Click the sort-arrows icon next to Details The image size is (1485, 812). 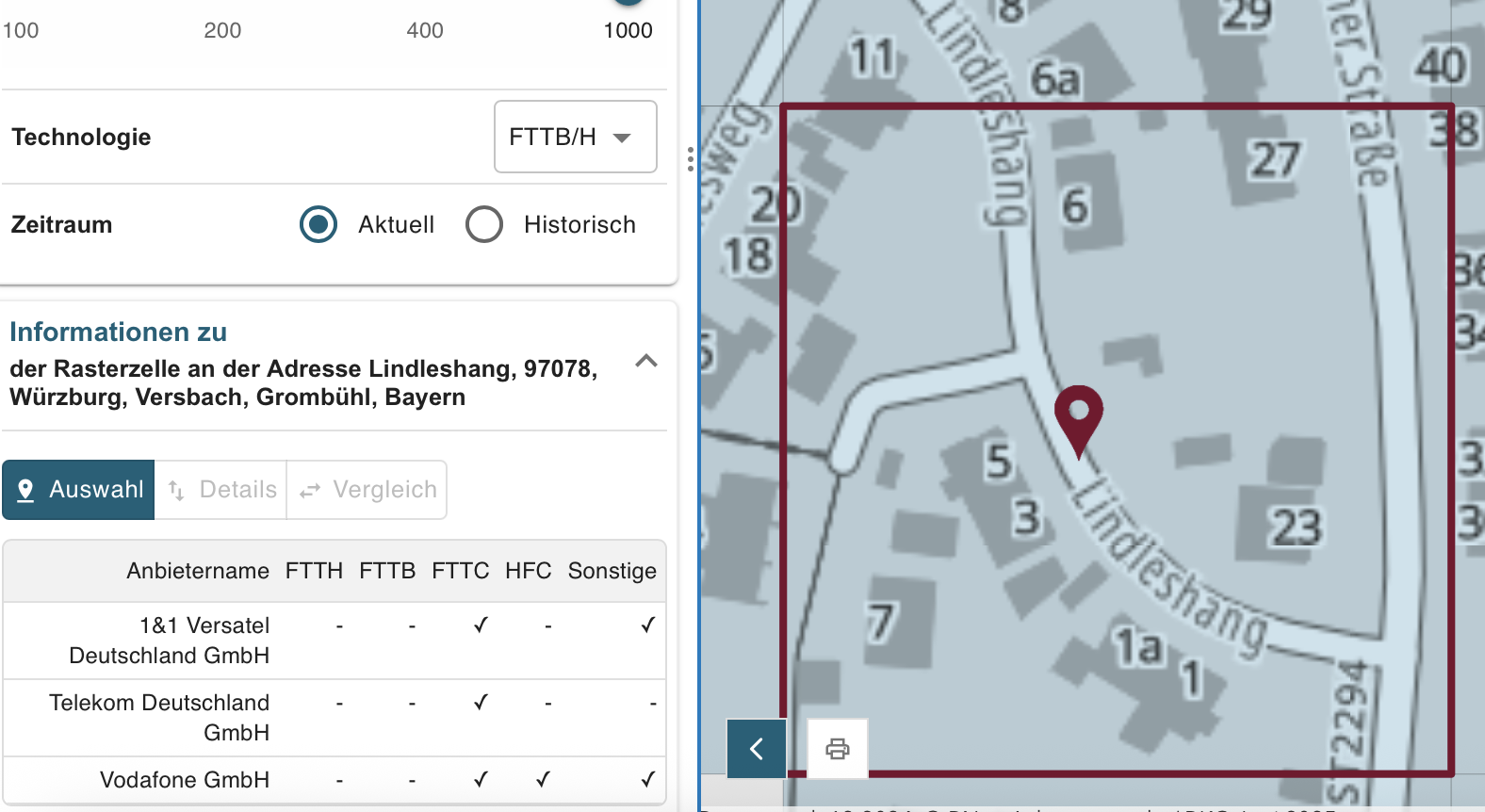tap(175, 489)
